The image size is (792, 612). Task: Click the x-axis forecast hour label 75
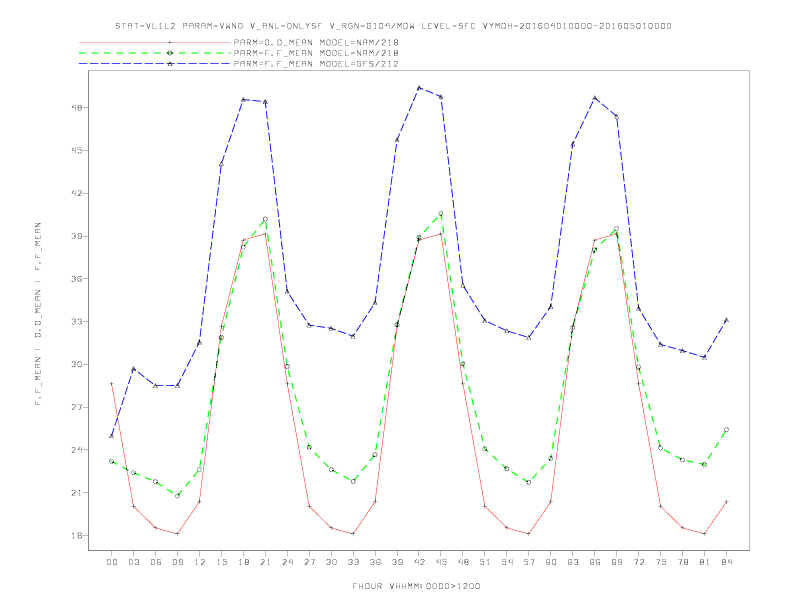661,562
